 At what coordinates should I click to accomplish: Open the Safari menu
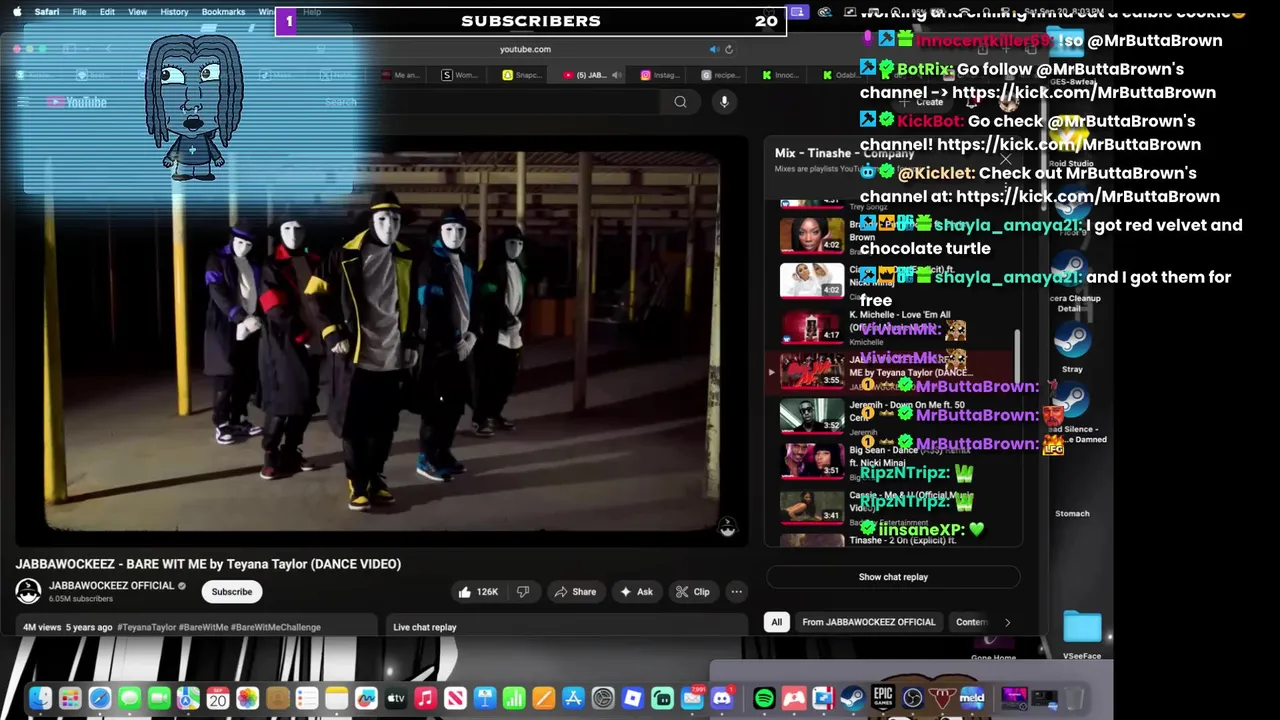pyautogui.click(x=46, y=12)
